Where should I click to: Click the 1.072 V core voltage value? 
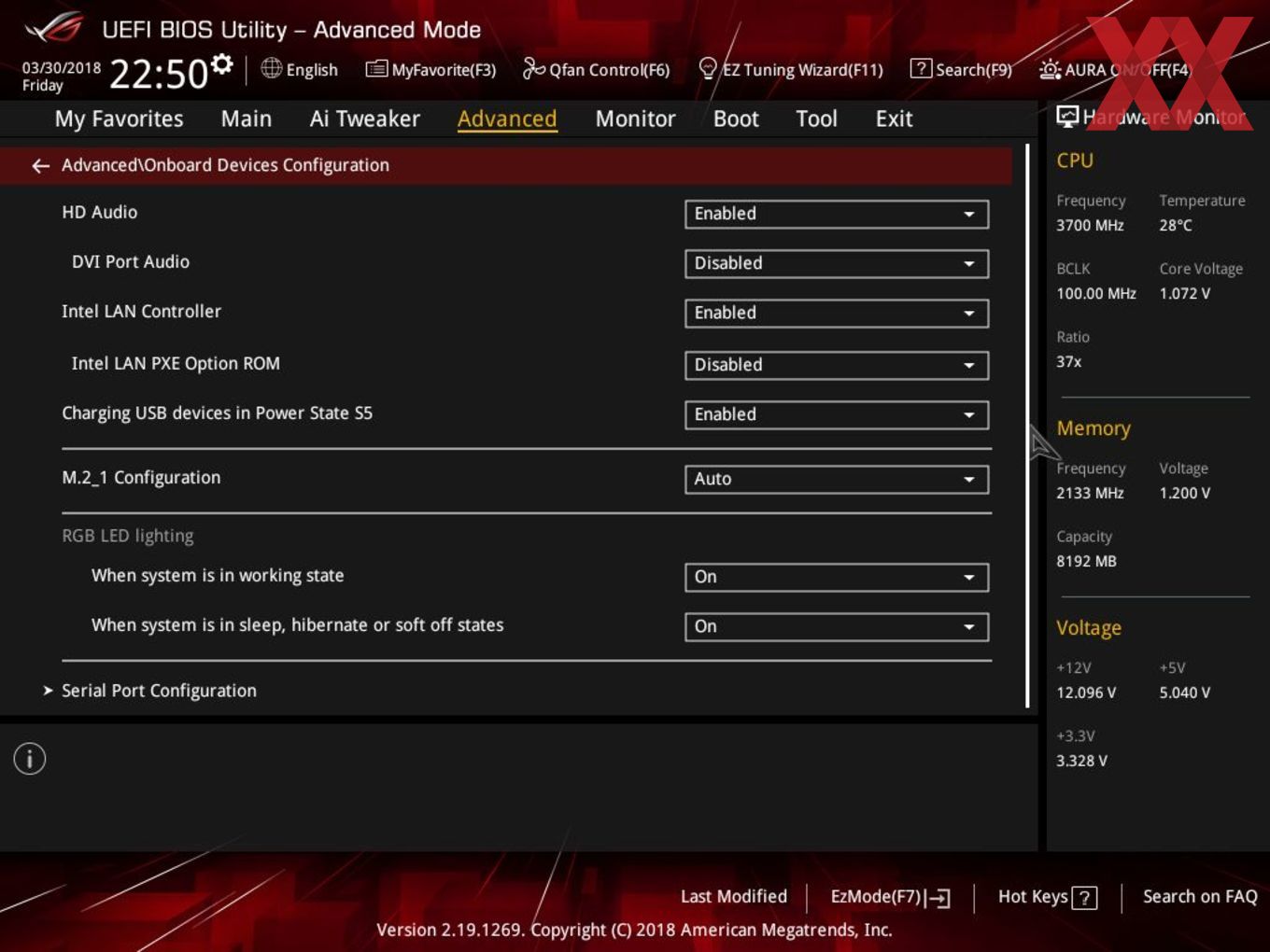1185,293
